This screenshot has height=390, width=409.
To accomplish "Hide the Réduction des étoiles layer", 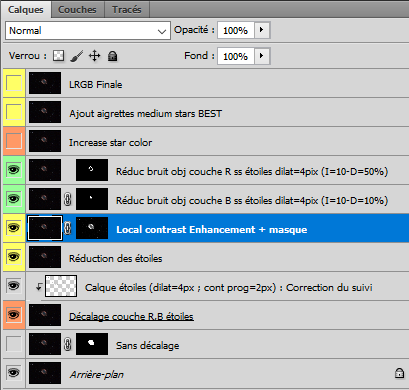I will coord(14,257).
